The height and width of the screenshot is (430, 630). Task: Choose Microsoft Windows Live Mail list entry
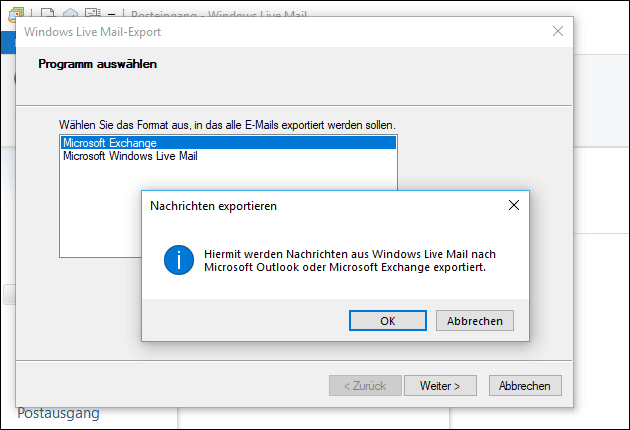point(132,156)
